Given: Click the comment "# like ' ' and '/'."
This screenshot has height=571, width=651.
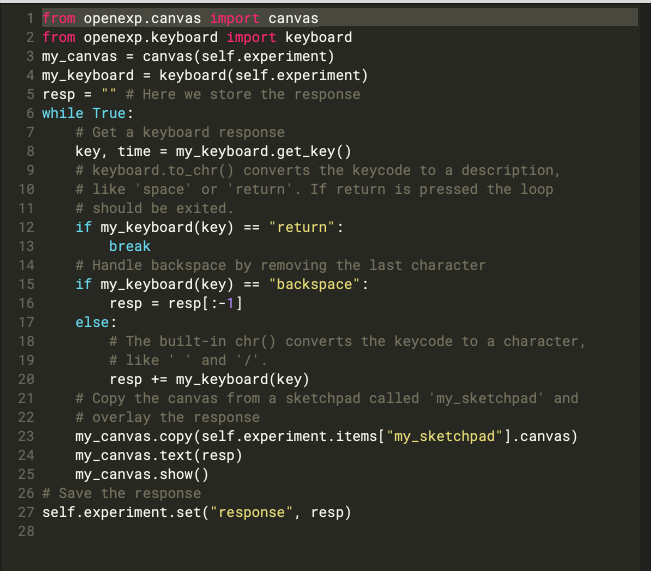Looking at the screenshot, I should (188, 360).
